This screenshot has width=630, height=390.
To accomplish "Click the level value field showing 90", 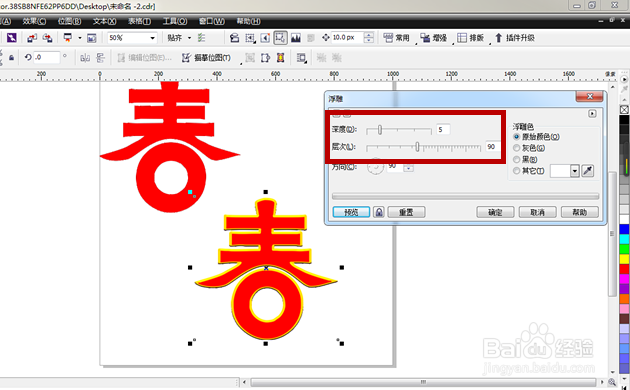I will click(492, 147).
